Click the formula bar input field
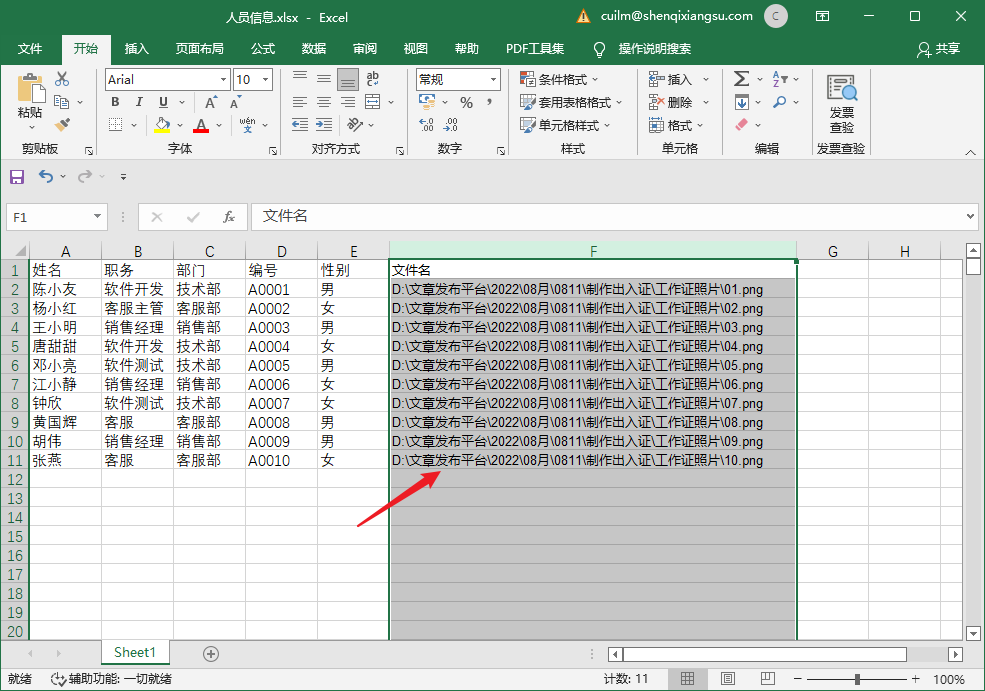 click(608, 217)
